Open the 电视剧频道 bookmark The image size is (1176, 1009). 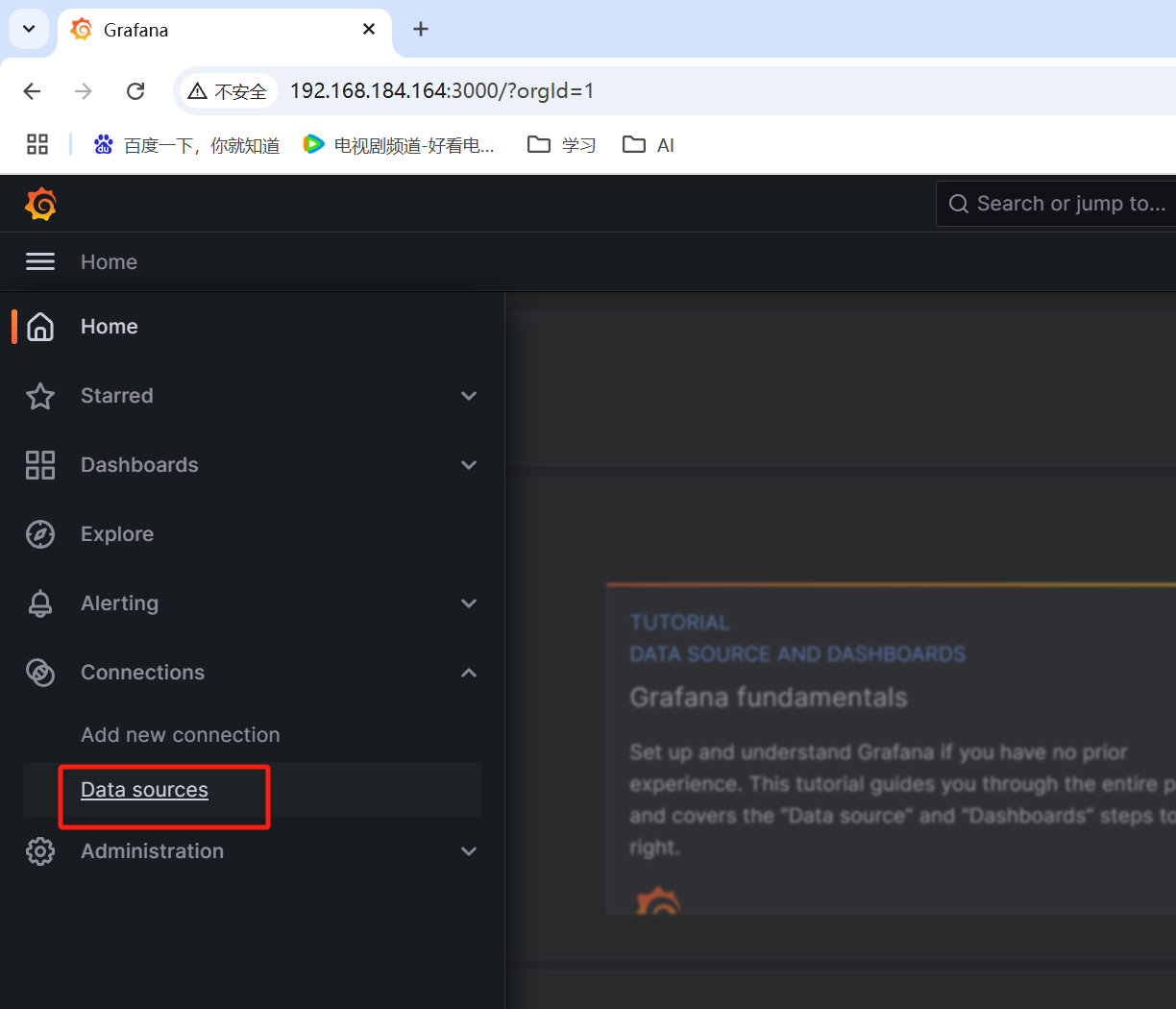(399, 145)
